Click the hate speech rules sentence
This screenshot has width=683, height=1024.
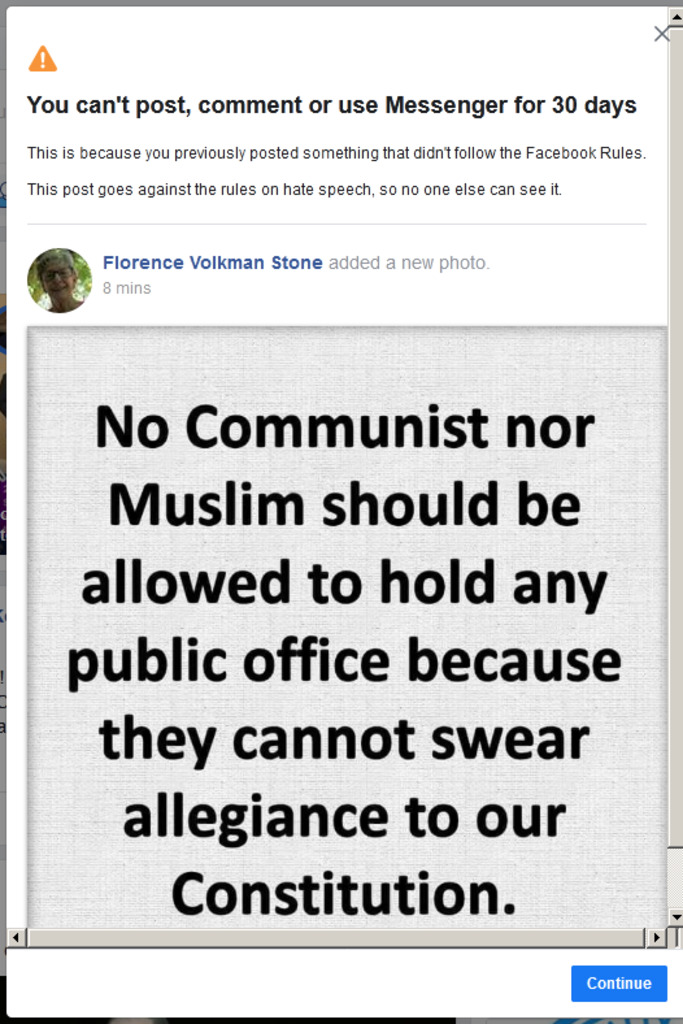click(294, 189)
